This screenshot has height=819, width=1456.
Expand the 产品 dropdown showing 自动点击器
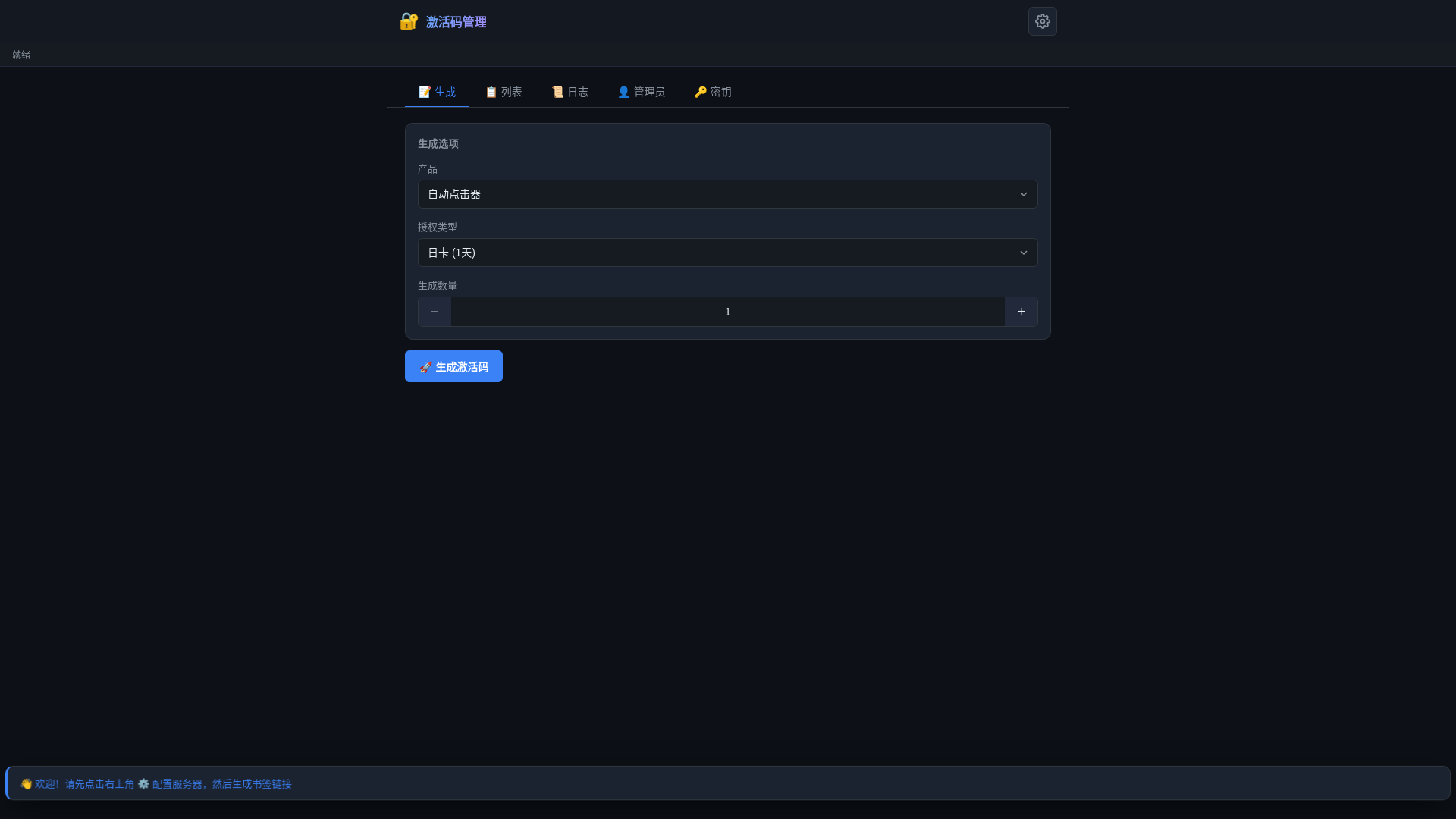pyautogui.click(x=727, y=194)
